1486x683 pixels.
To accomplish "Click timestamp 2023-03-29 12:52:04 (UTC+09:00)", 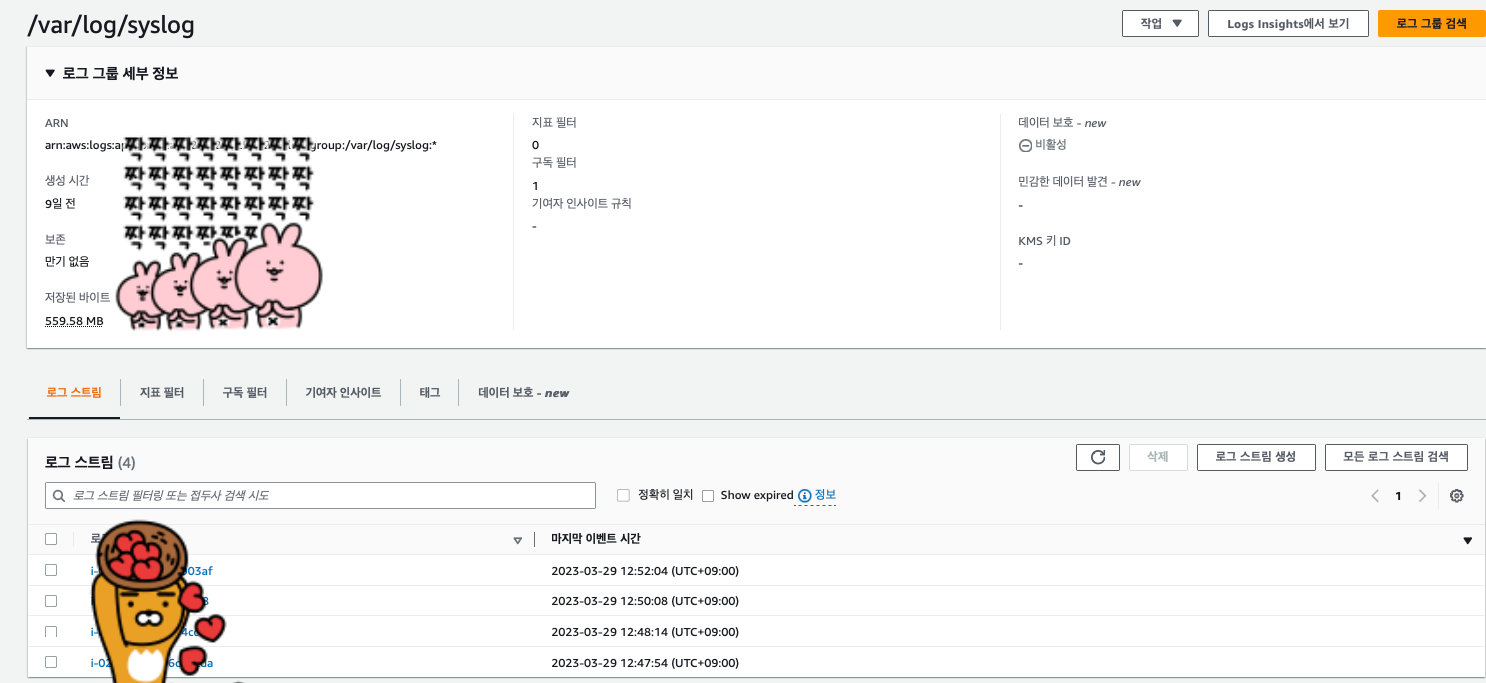I will (645, 571).
